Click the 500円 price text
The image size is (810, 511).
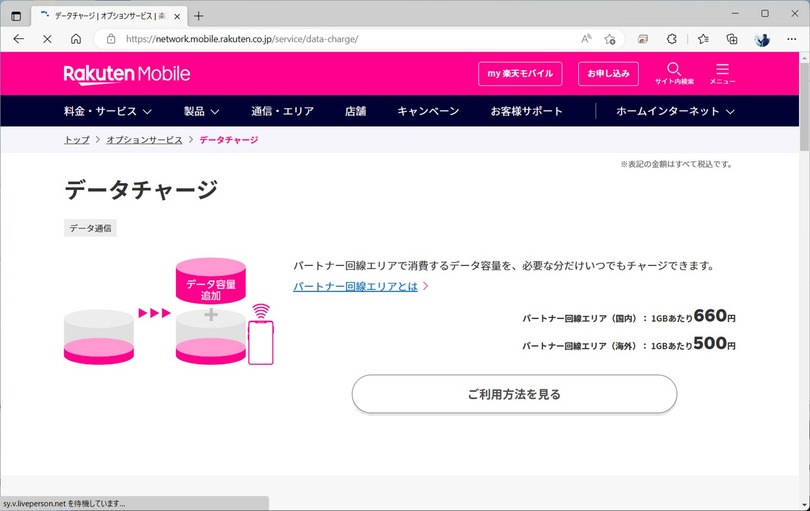pos(714,343)
